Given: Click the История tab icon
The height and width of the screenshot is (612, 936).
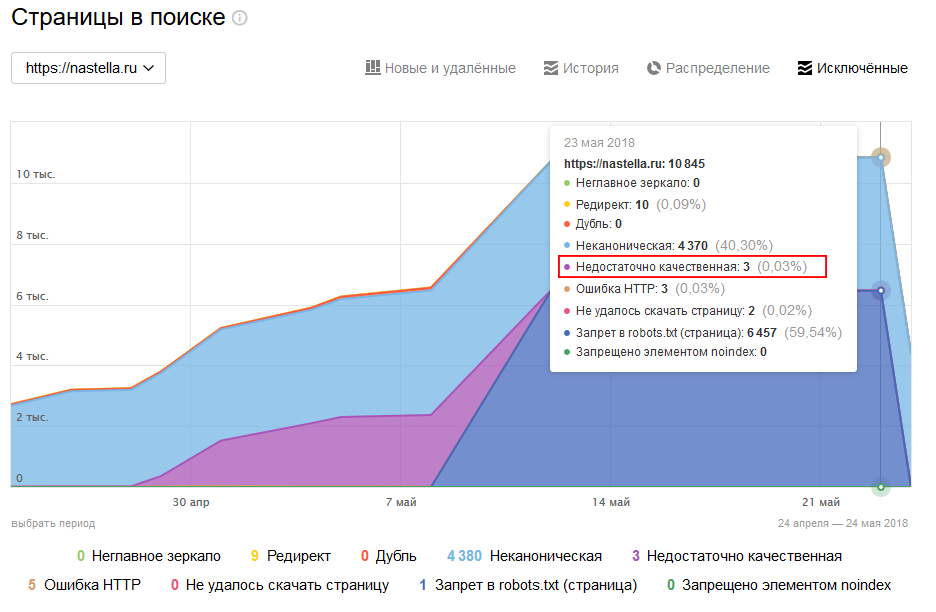Looking at the screenshot, I should click(550, 68).
